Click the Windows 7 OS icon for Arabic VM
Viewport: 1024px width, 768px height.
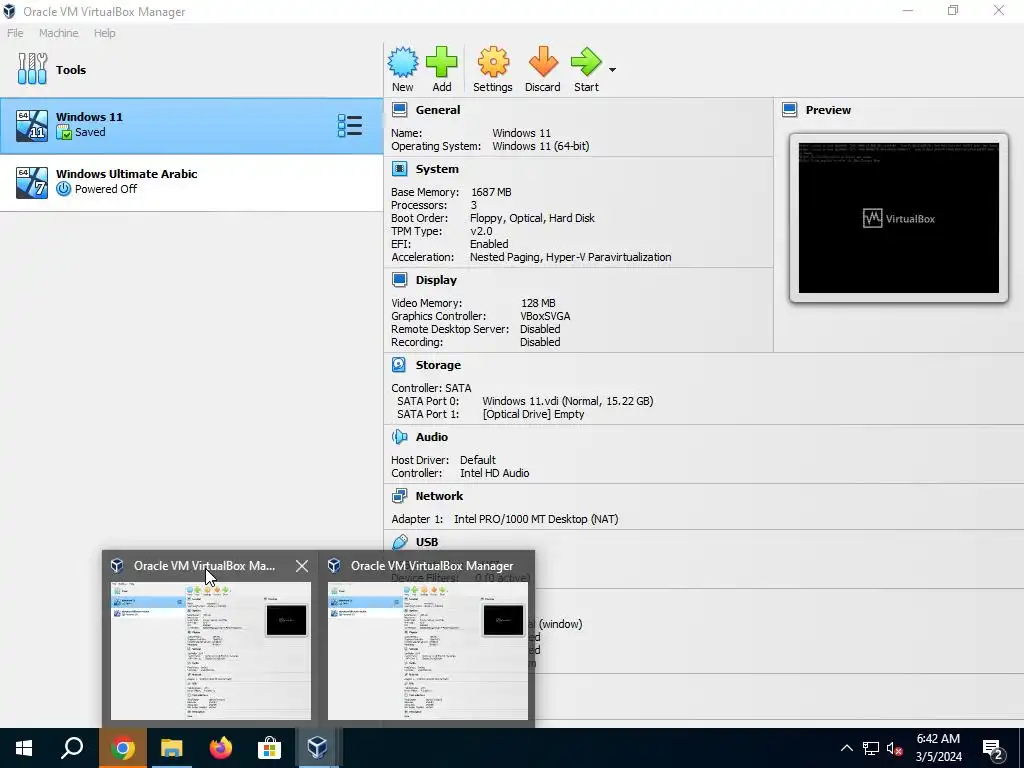pos(32,182)
